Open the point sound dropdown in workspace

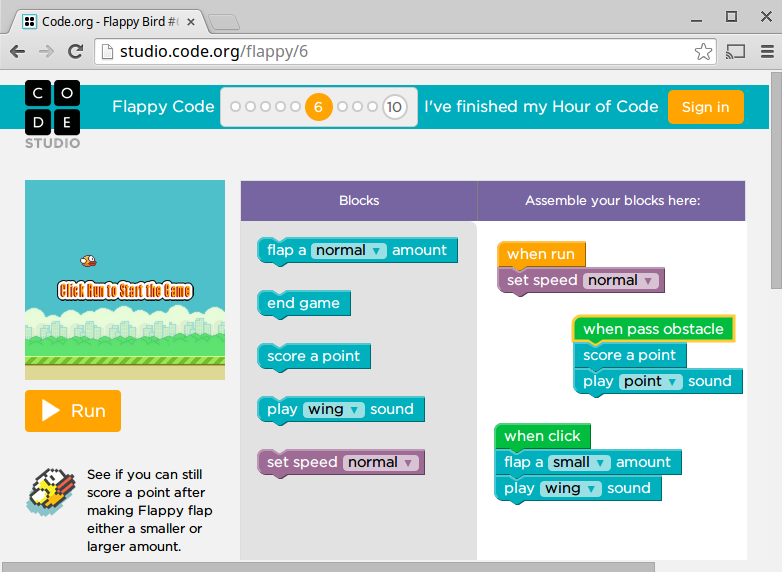coord(651,381)
